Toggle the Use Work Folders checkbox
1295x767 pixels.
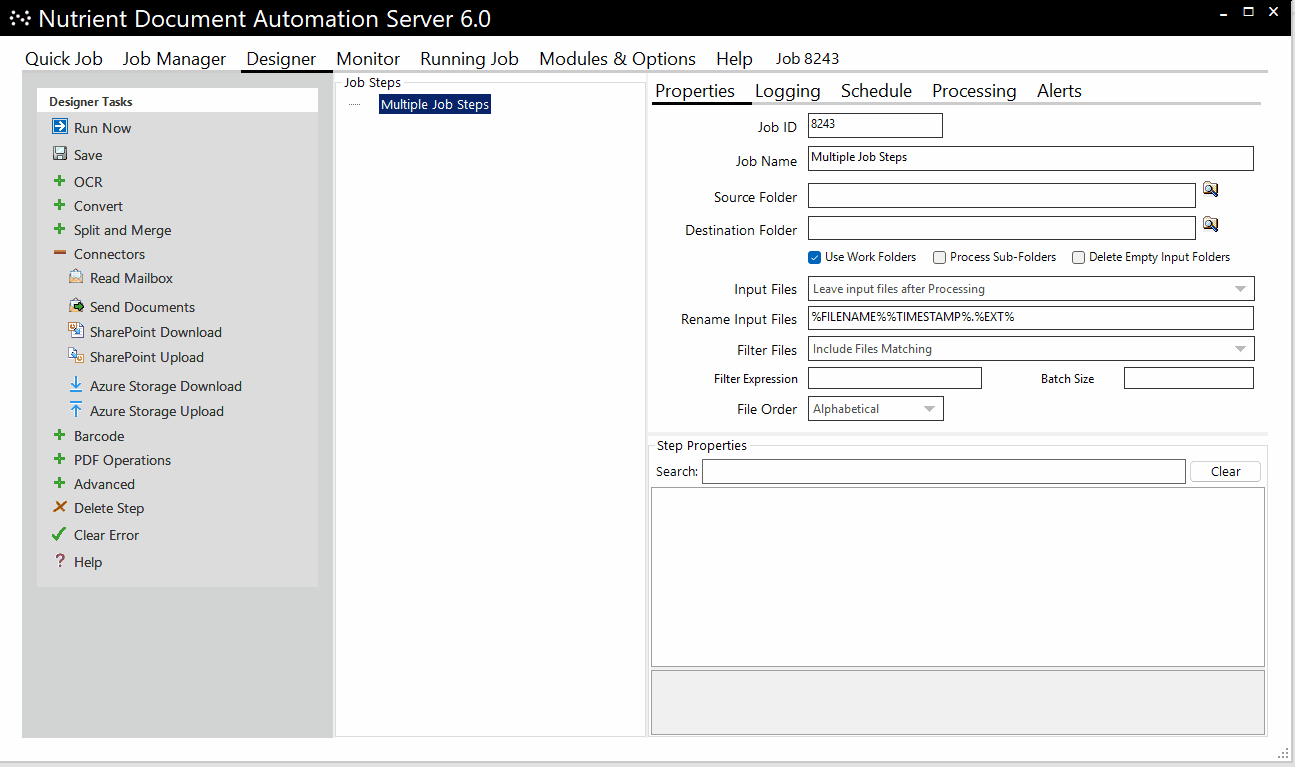(x=814, y=257)
